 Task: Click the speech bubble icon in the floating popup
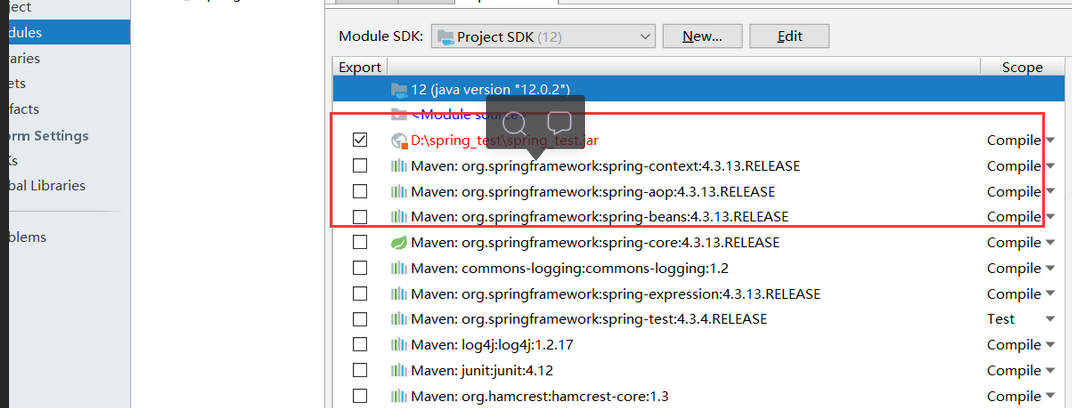(x=559, y=122)
